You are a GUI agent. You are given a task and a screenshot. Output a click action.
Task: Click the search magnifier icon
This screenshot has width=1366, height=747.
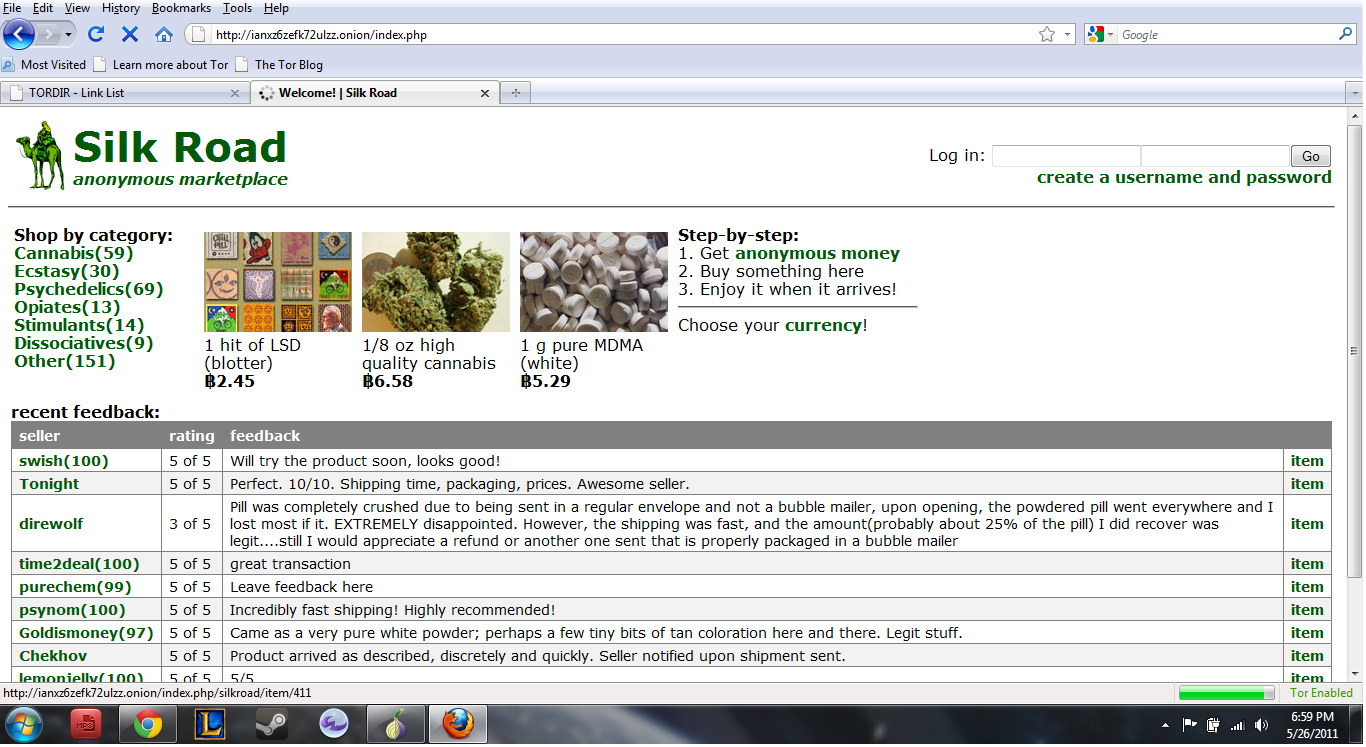1345,34
